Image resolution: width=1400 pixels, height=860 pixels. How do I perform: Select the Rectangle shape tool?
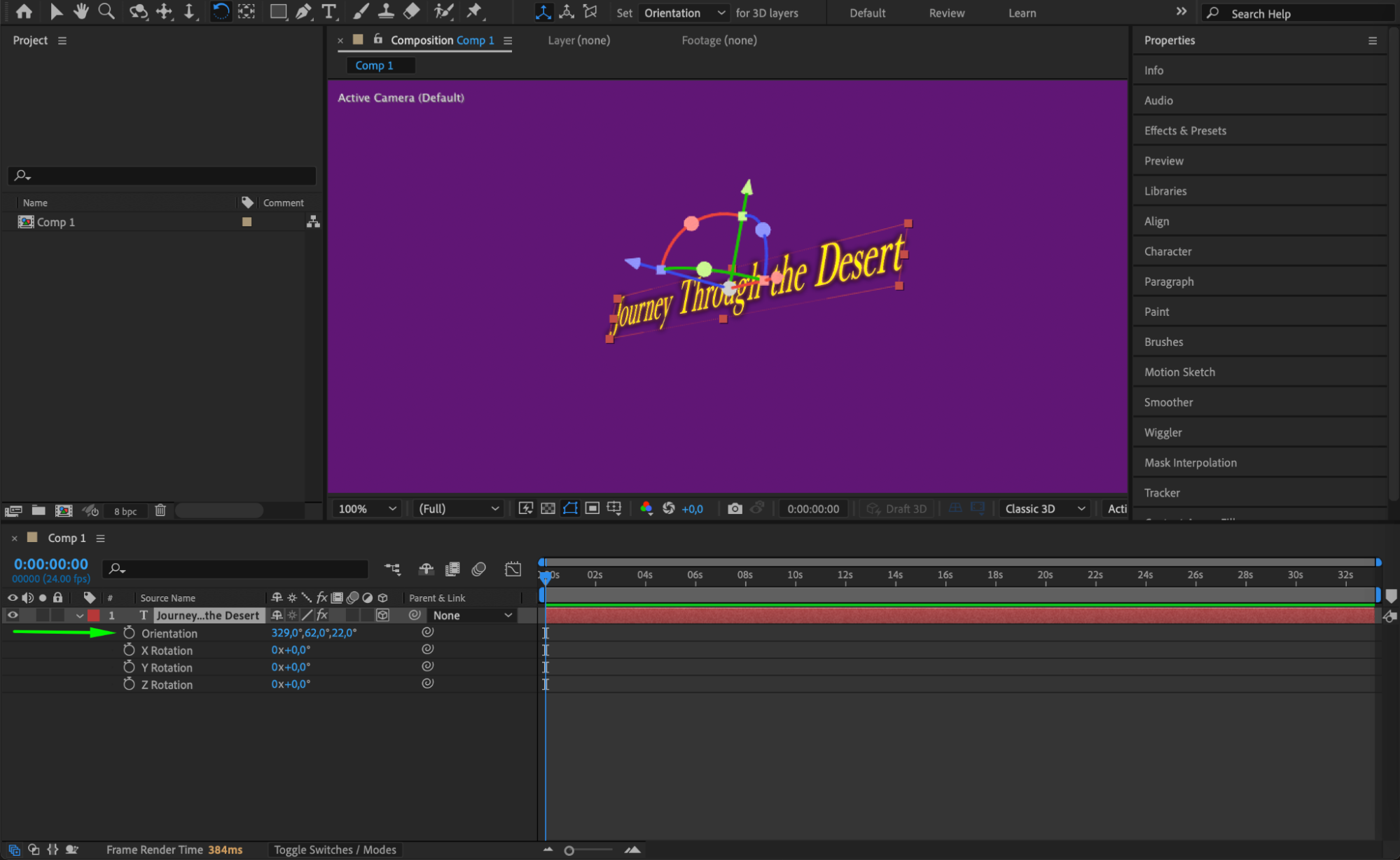[278, 11]
